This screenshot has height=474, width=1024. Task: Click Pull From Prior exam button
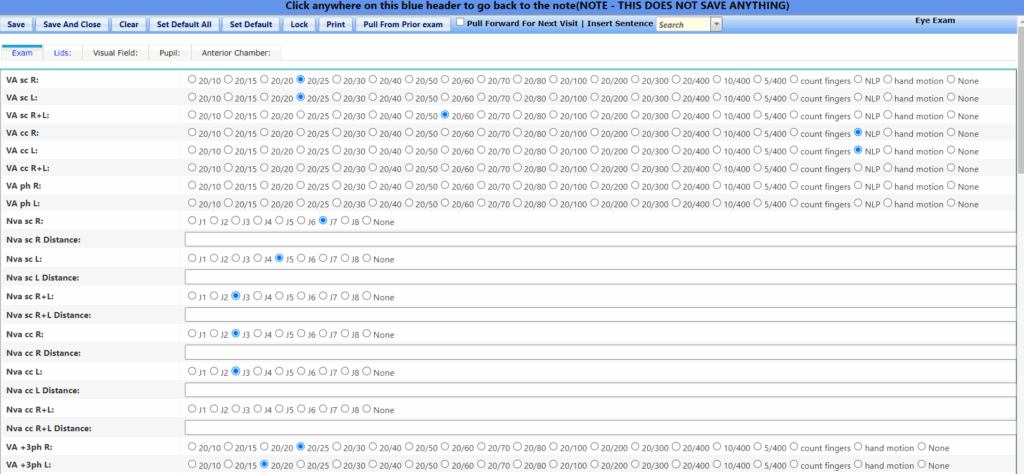click(x=403, y=23)
